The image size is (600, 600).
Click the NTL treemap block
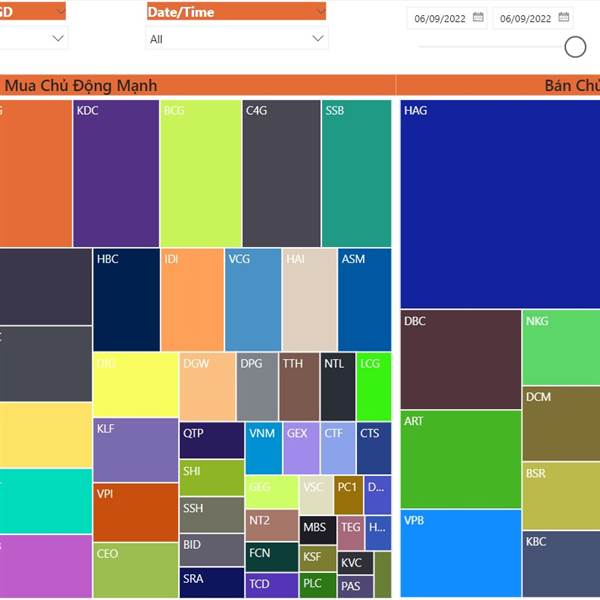(338, 386)
